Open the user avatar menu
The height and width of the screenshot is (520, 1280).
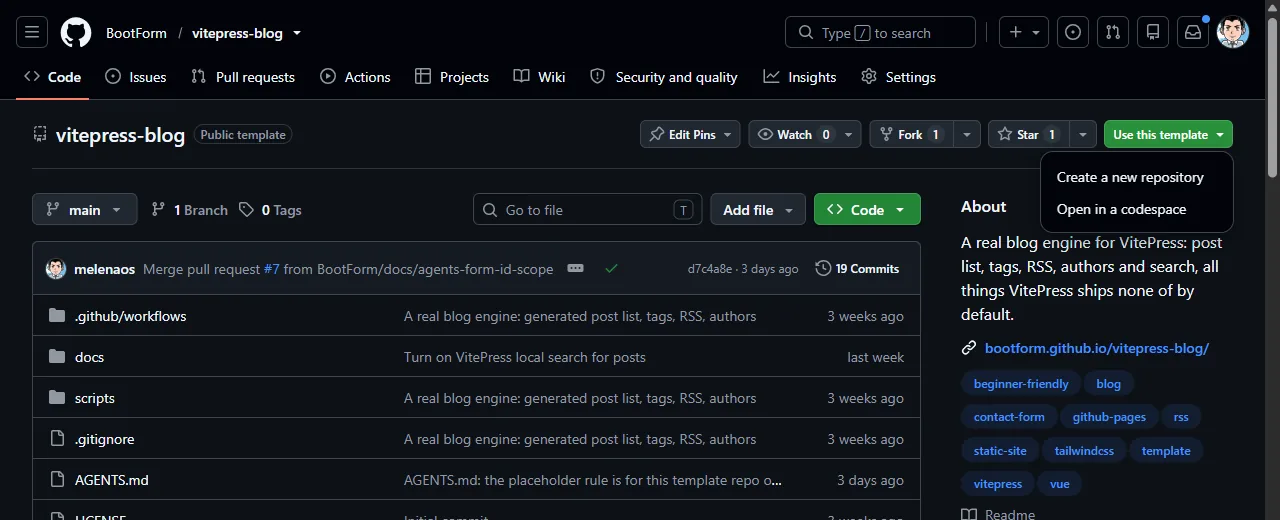(x=1233, y=33)
